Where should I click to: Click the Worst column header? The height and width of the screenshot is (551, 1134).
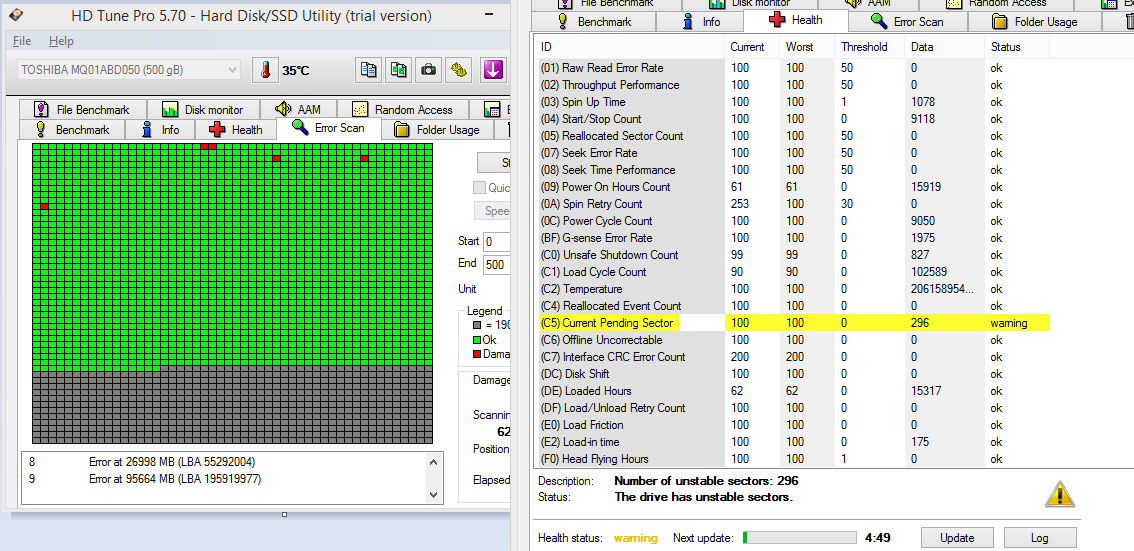[x=807, y=47]
